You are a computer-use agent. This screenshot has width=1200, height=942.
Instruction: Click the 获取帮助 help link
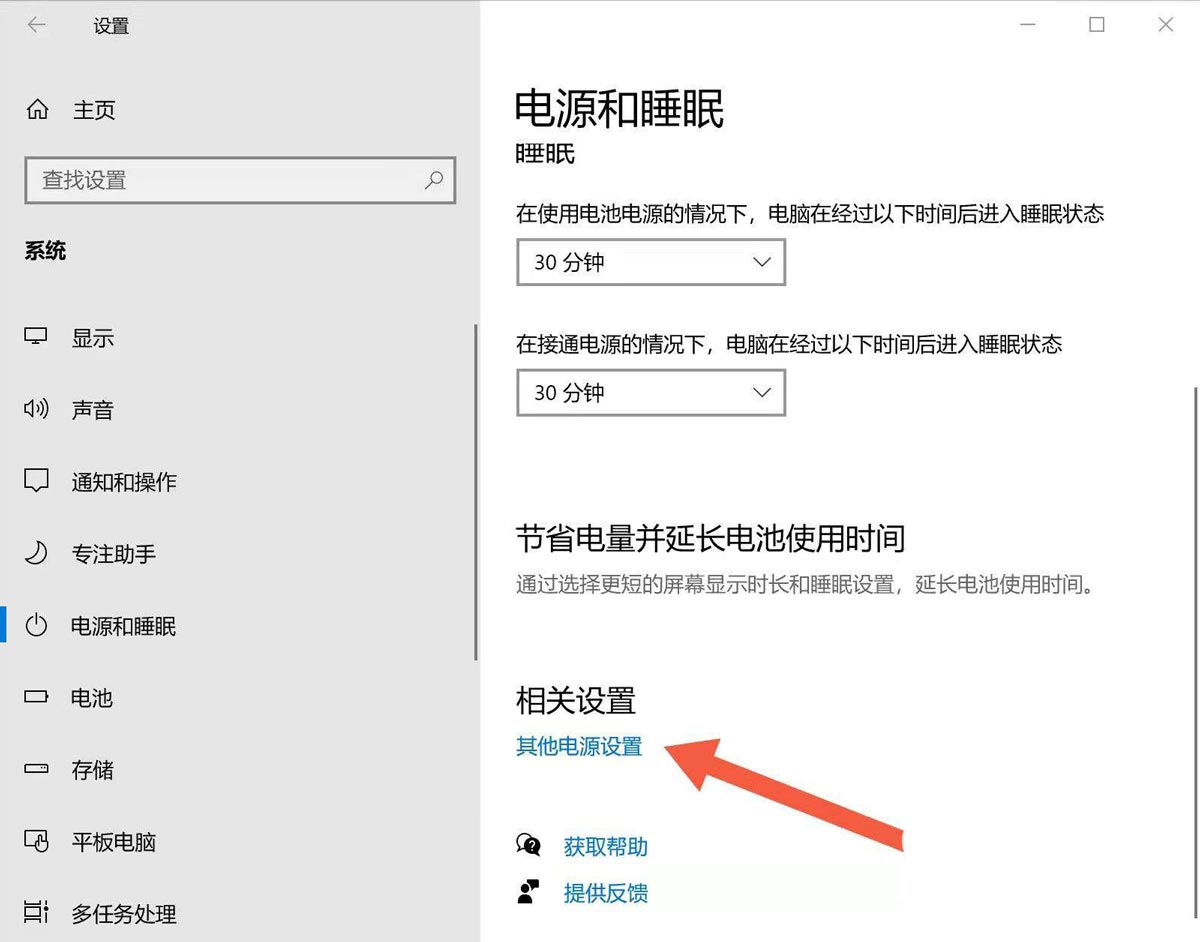(x=604, y=846)
